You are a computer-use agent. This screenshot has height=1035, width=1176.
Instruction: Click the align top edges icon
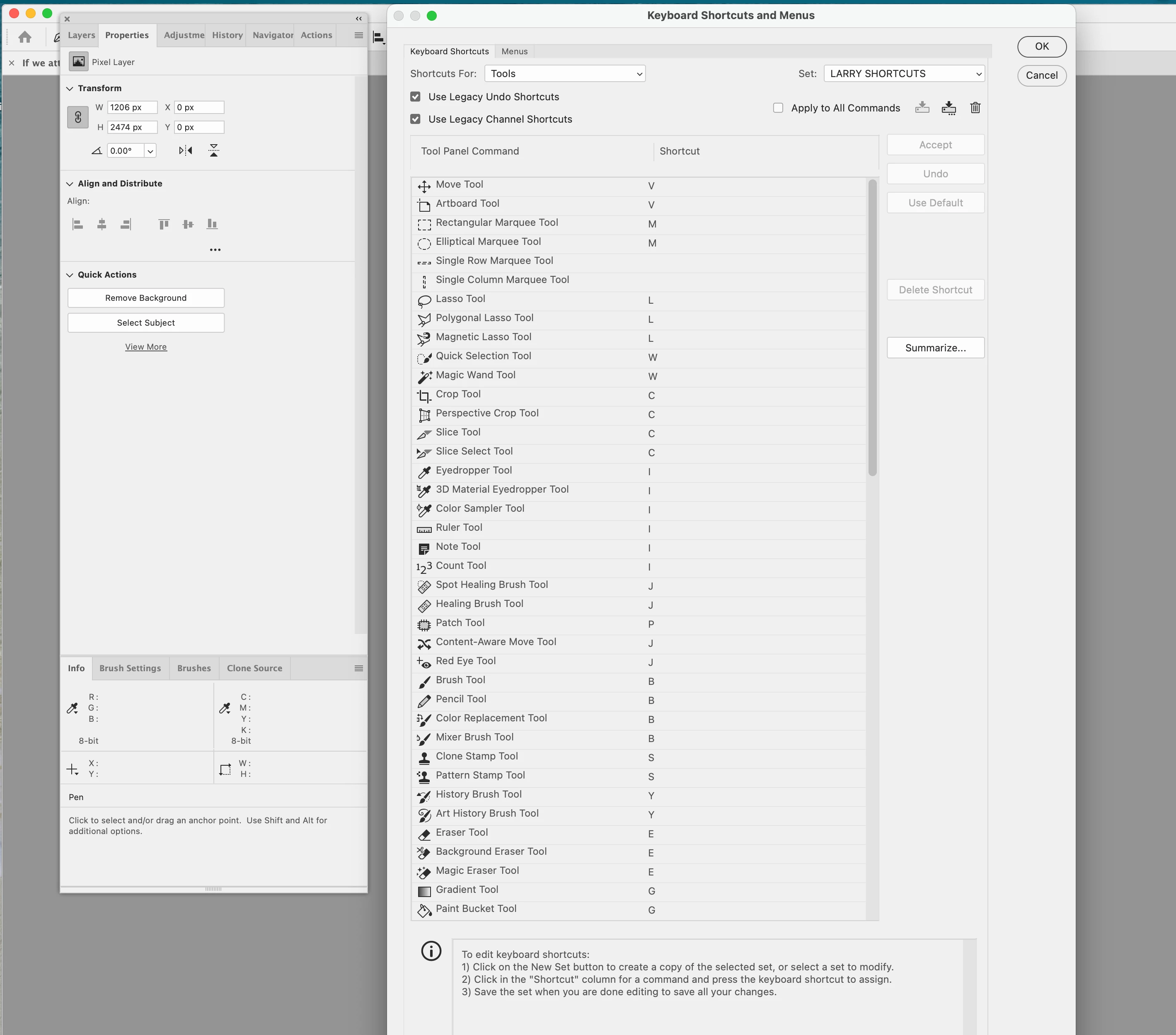164,225
